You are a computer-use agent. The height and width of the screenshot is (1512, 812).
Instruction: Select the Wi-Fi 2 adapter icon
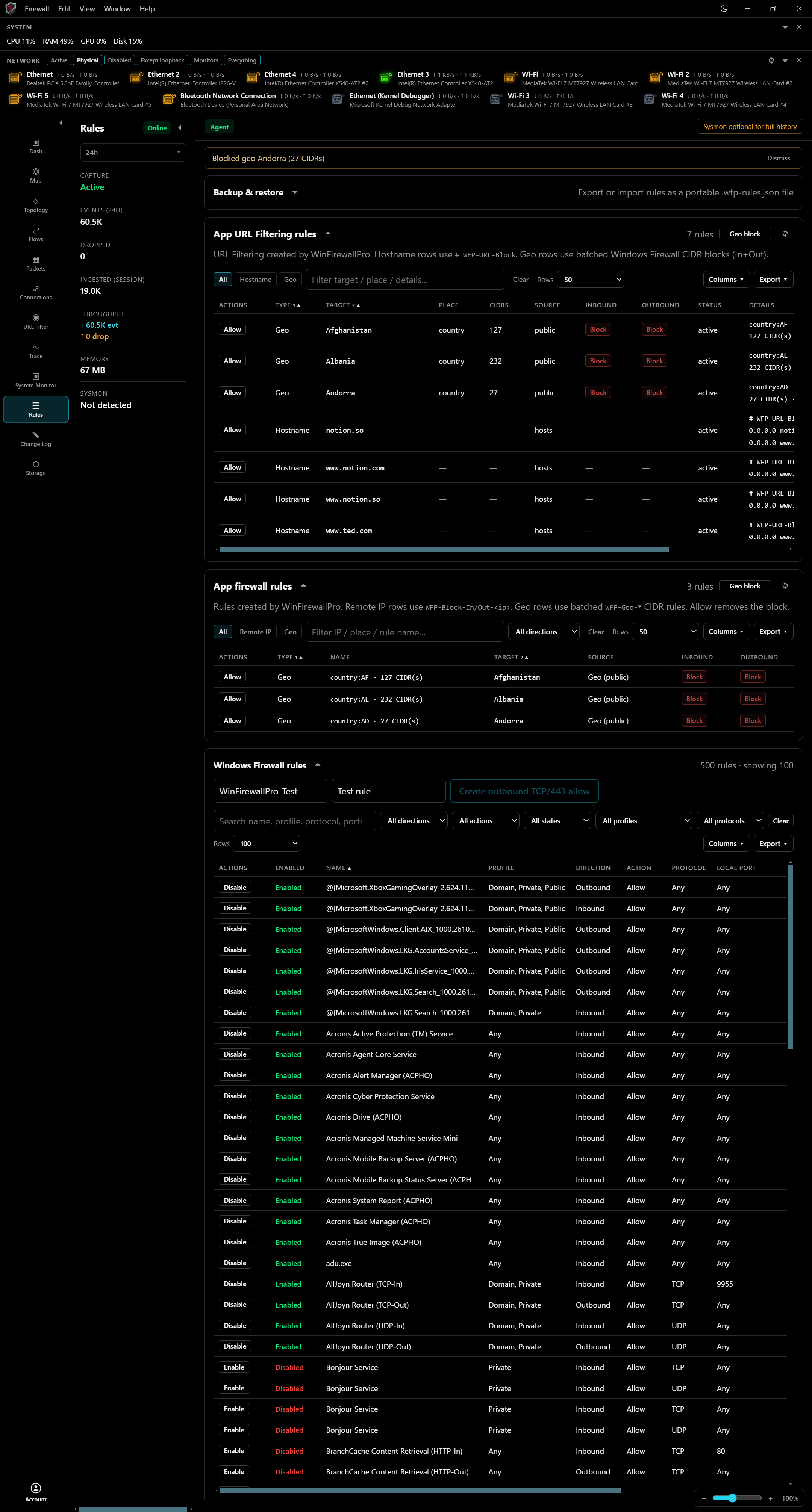(656, 77)
